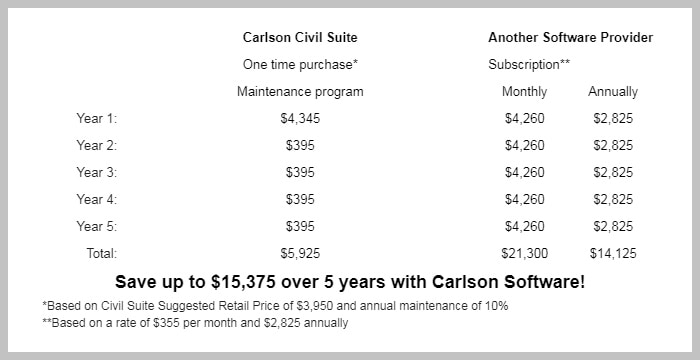Click the Annually column header
Screen dimensions: 700x360
(613, 92)
